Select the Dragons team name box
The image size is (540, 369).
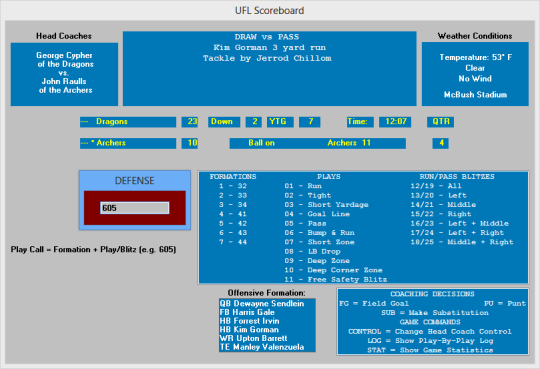pyautogui.click(x=128, y=122)
